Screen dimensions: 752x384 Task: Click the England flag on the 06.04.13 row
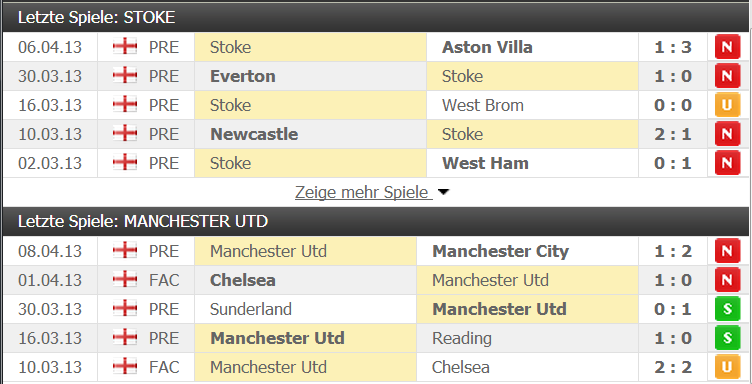click(x=125, y=47)
